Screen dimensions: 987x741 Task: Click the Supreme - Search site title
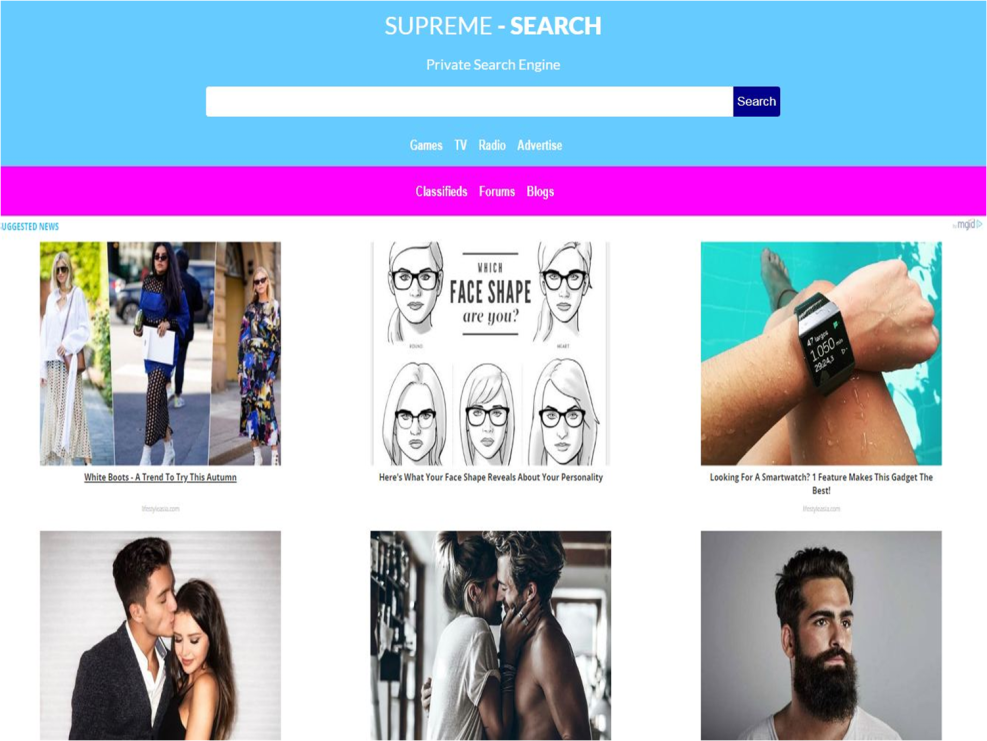click(x=493, y=26)
